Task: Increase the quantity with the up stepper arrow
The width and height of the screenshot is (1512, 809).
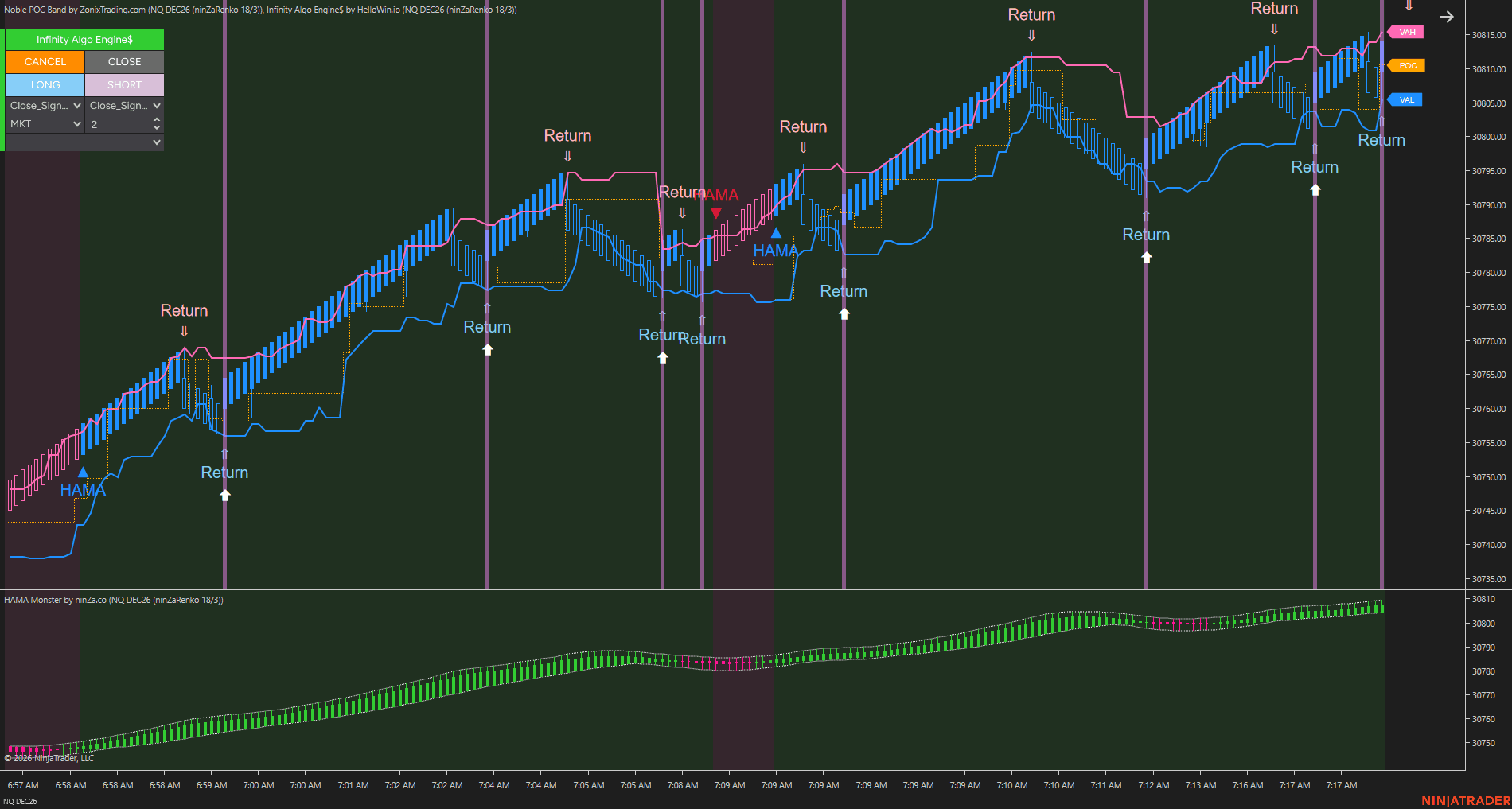Action: 157,120
